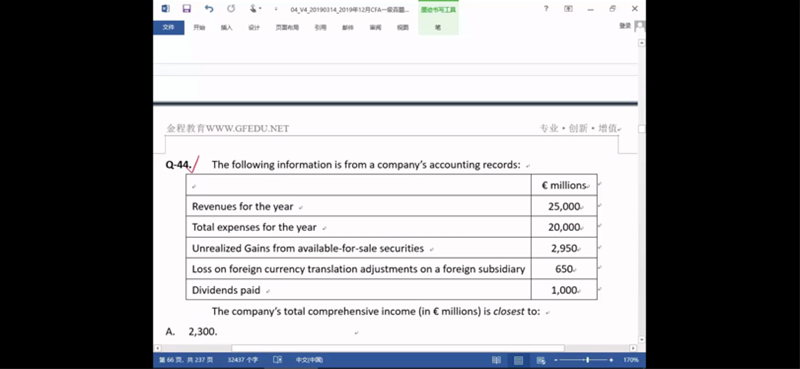
Task: Switch to Web Layout view
Action: tap(541, 360)
